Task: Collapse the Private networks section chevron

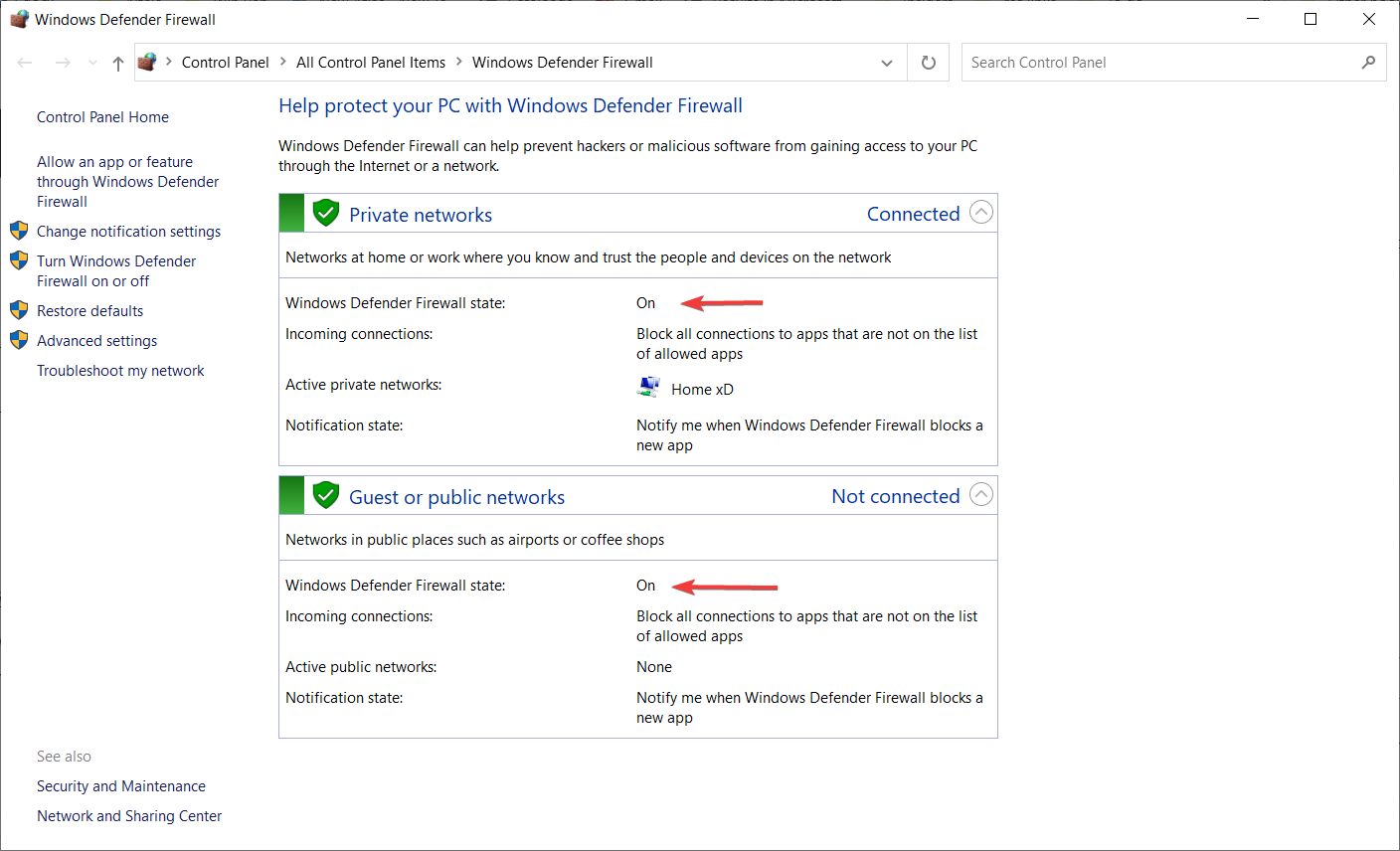Action: (x=981, y=213)
